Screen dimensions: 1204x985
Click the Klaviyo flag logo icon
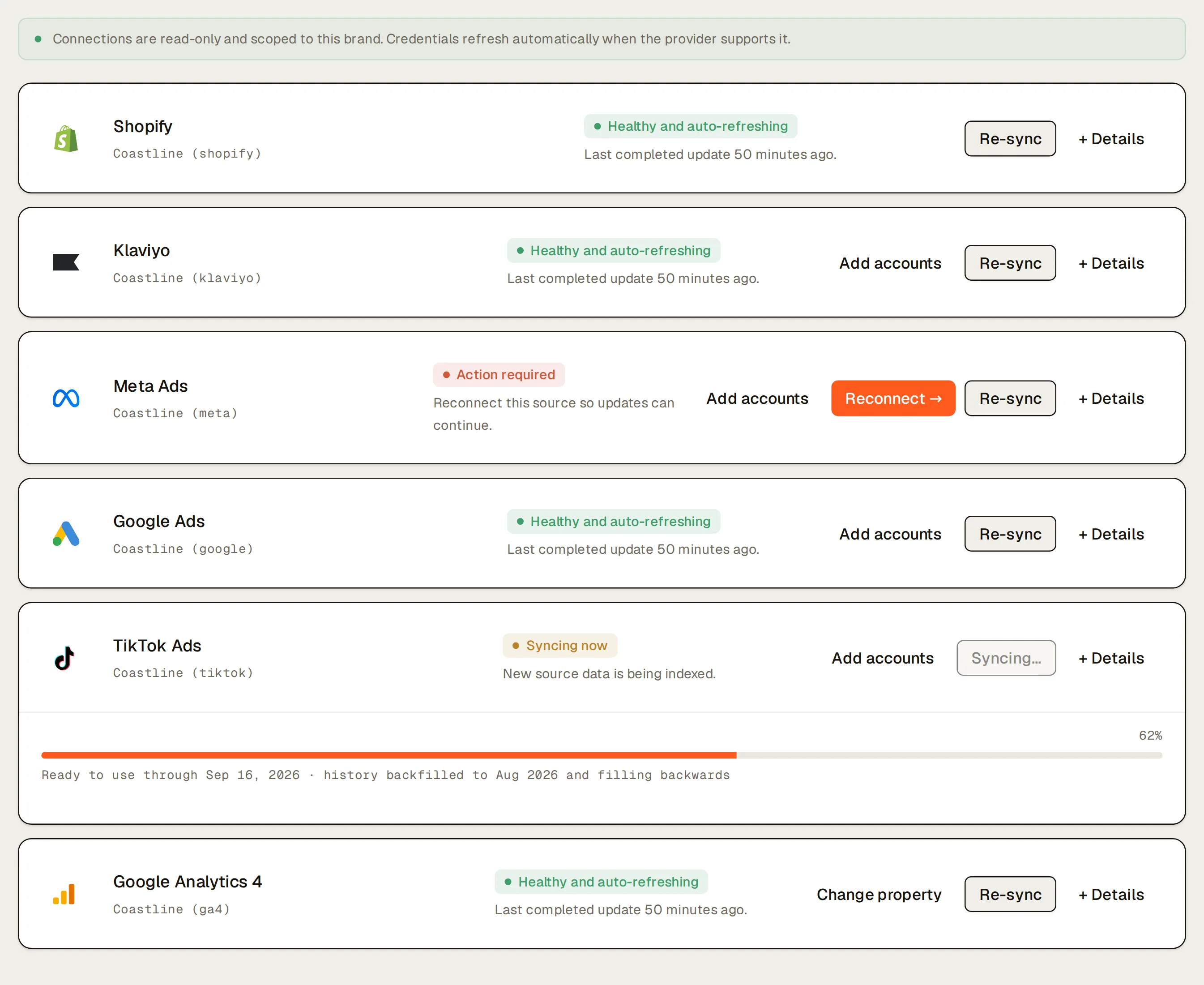pyautogui.click(x=66, y=262)
